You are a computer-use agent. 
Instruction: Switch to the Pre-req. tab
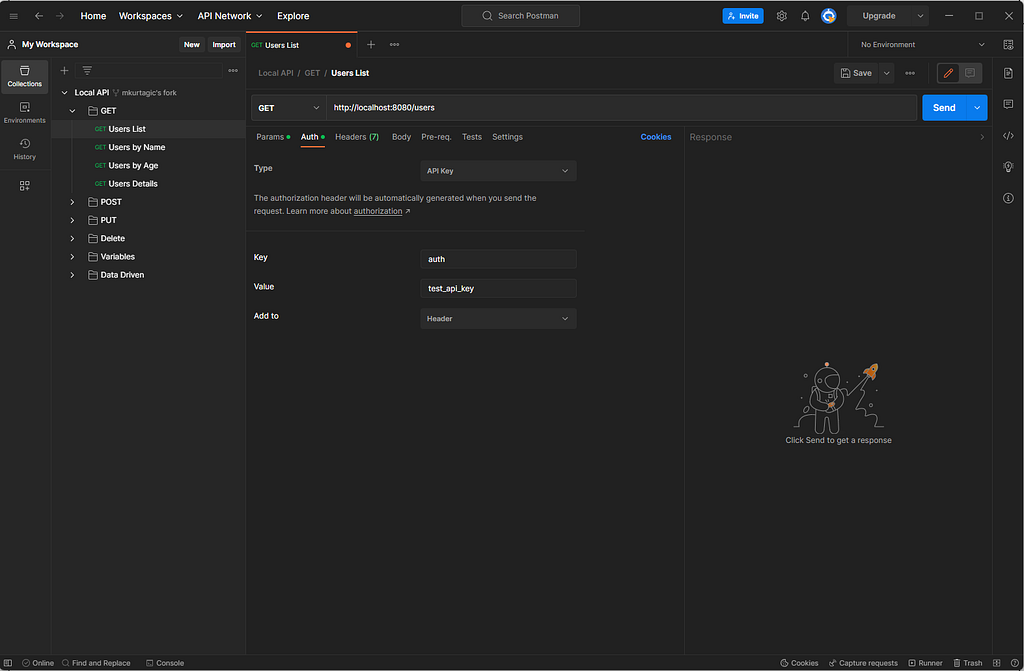pos(436,137)
